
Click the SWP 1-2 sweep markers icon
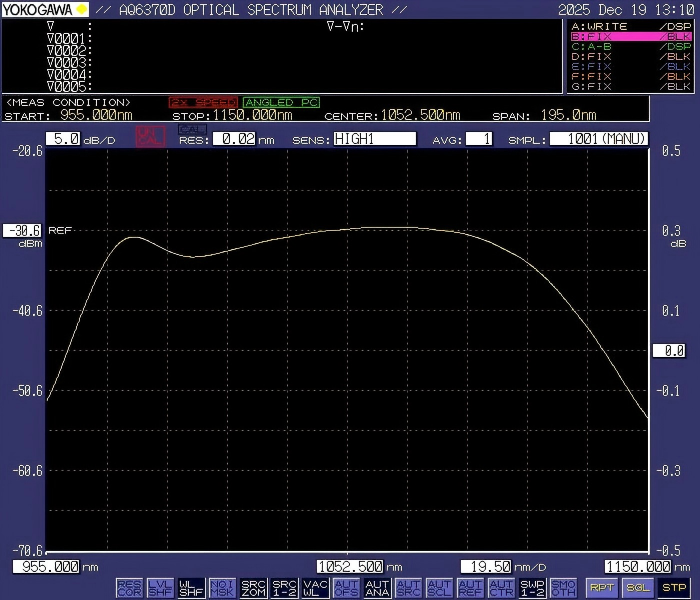[x=533, y=588]
